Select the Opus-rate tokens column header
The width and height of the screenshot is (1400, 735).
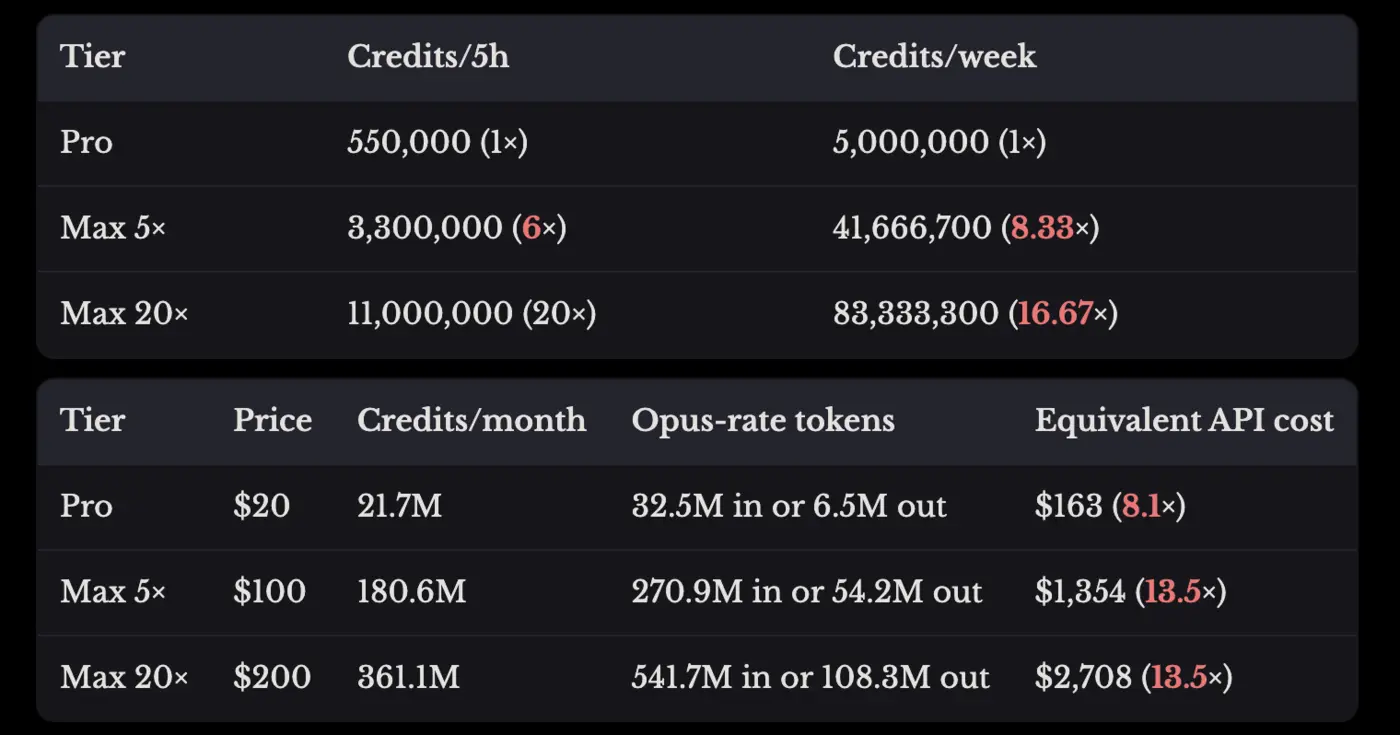tap(762, 420)
